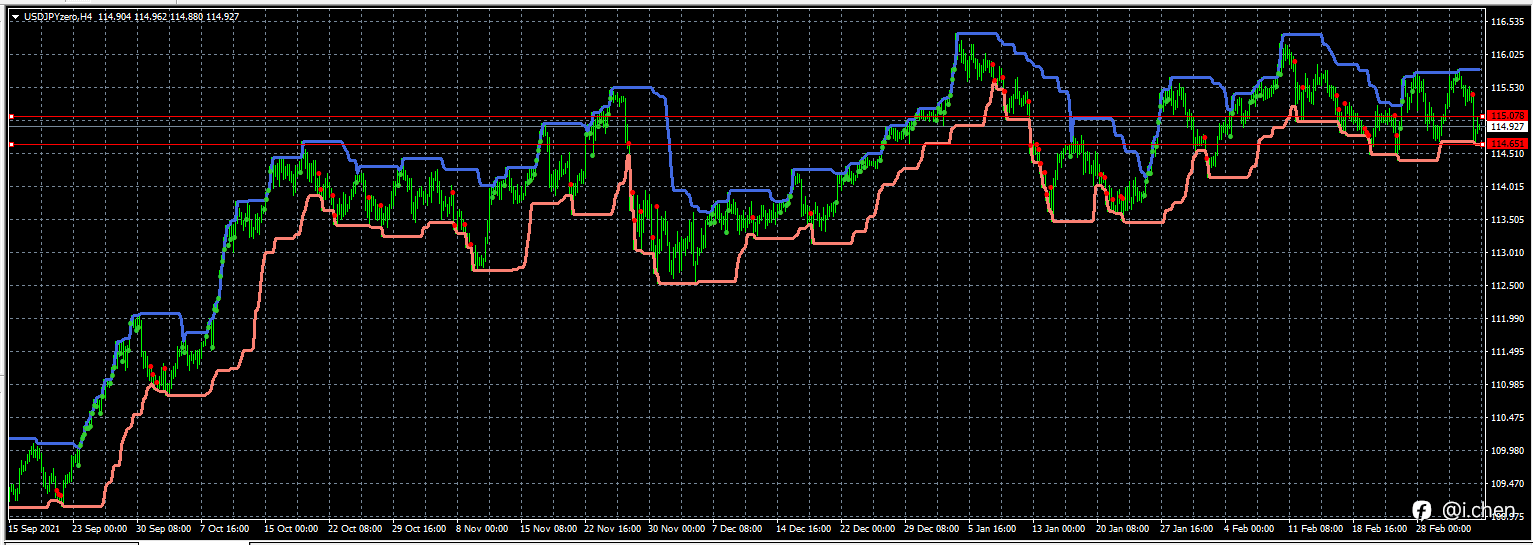The height and width of the screenshot is (545, 1533).
Task: Click the 23 Sep 00:00 time label
Action: [x=100, y=528]
